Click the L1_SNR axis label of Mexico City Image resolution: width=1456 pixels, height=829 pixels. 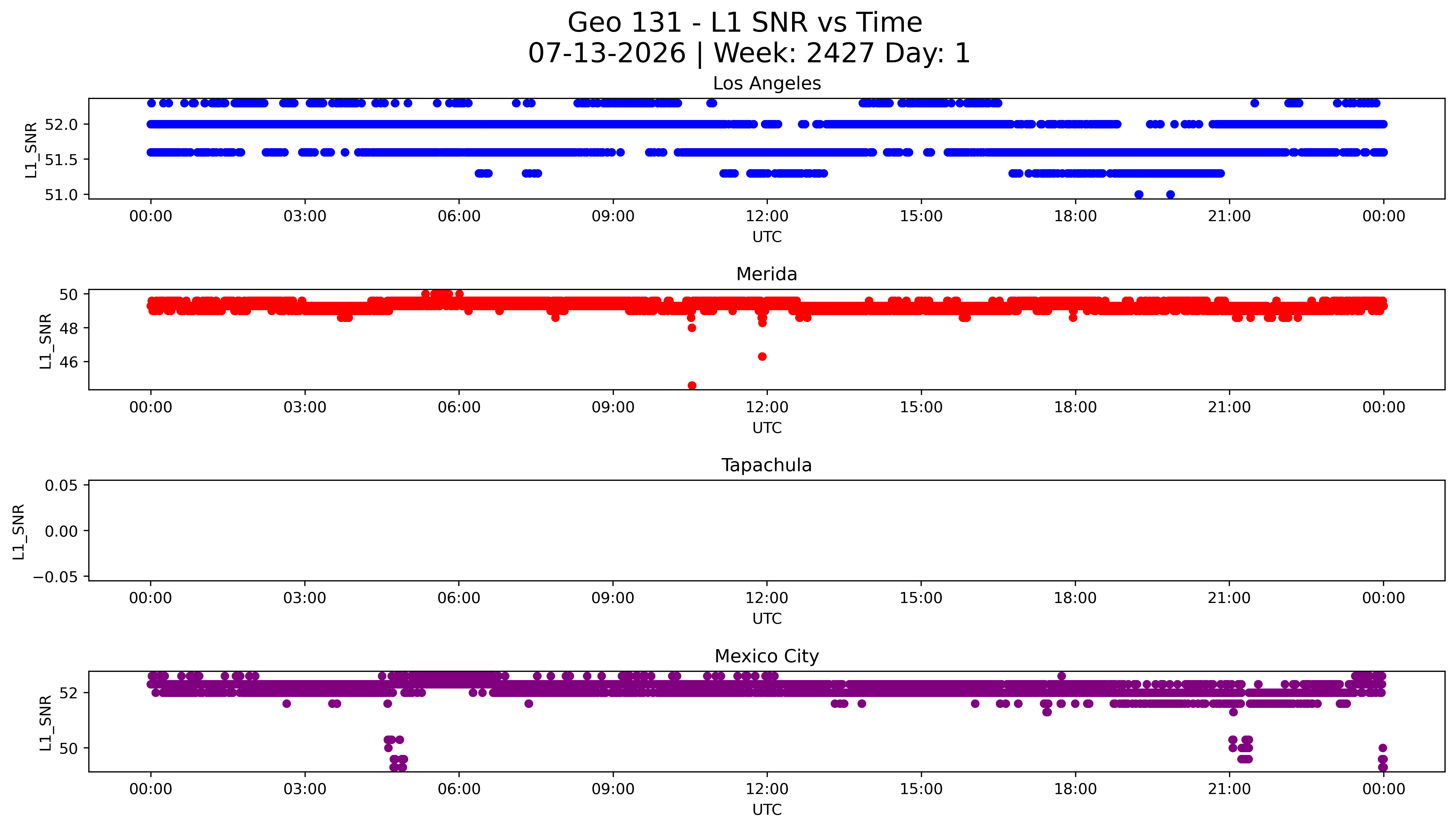(x=46, y=722)
